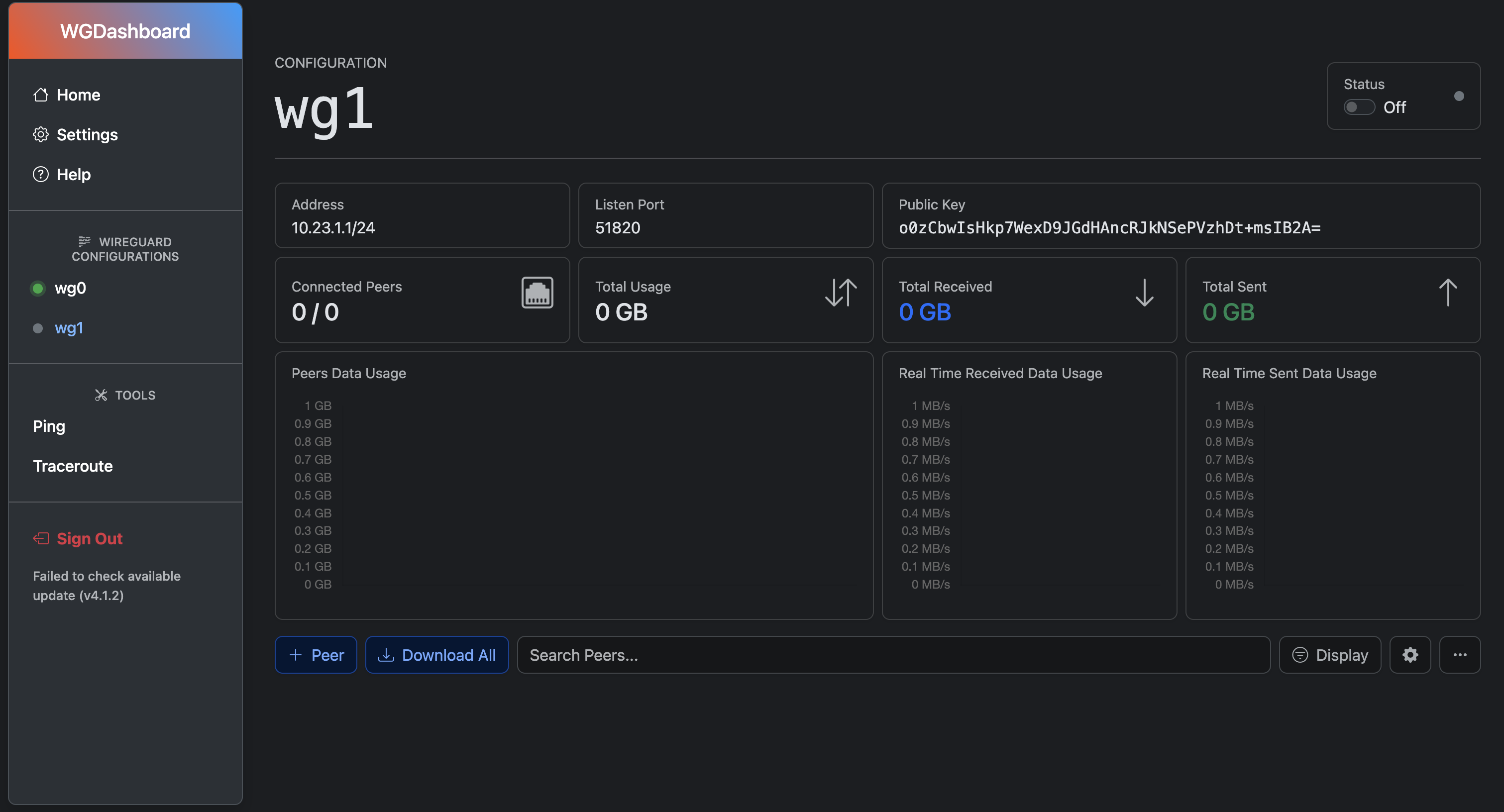Toggle the wg1 Status switch

1359,107
